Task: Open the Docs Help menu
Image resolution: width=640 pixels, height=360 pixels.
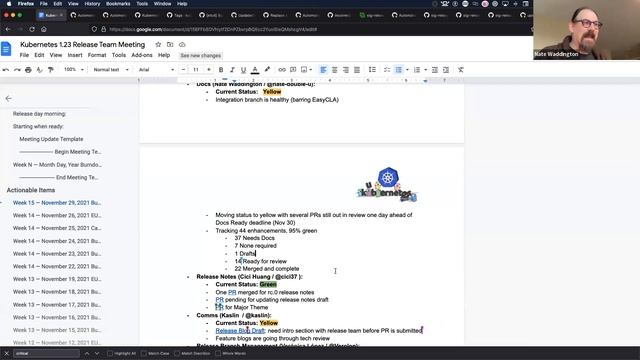Action: click(x=164, y=55)
